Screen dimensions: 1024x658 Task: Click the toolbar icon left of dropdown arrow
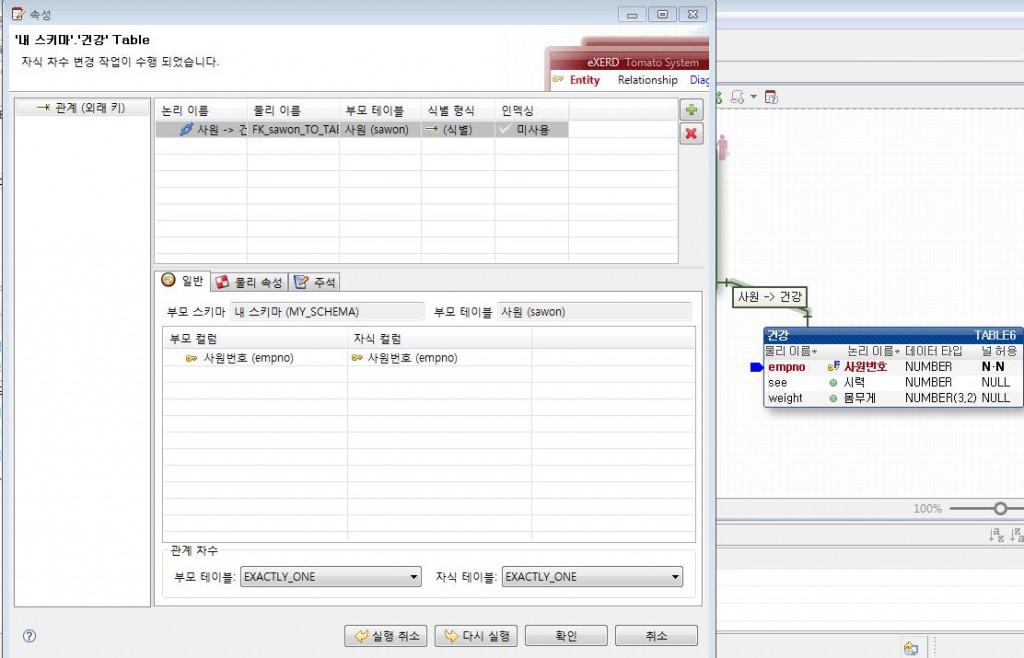coord(737,97)
